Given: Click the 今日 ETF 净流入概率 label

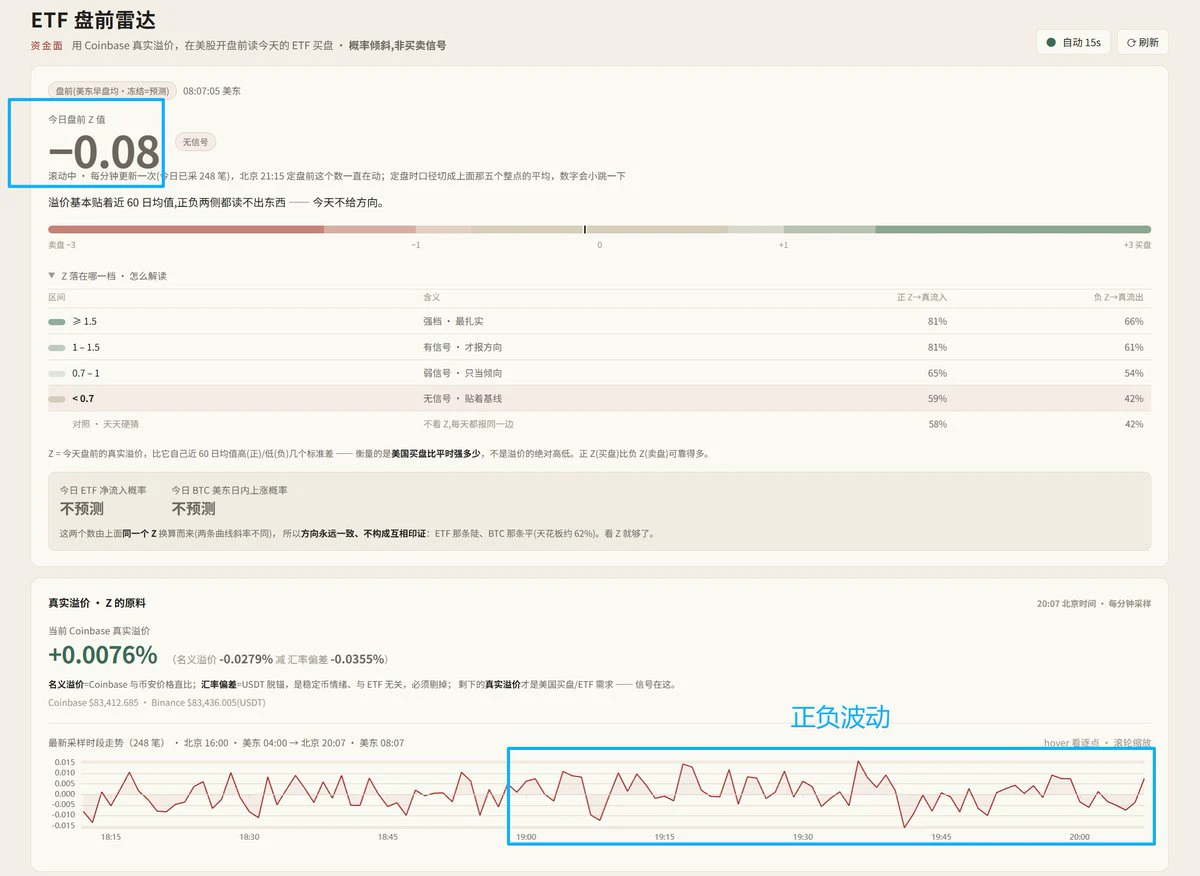Looking at the screenshot, I should coord(104,491).
